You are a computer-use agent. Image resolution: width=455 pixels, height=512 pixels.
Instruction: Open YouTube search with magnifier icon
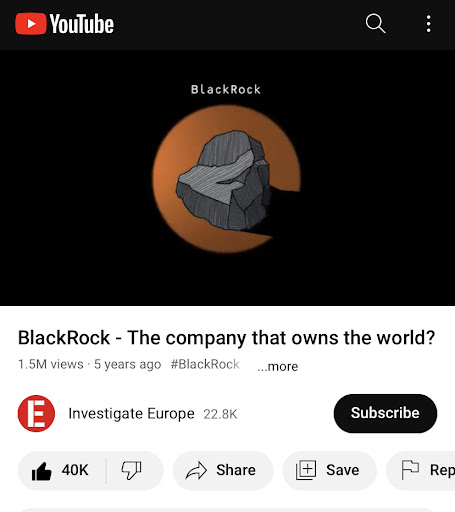pyautogui.click(x=375, y=24)
